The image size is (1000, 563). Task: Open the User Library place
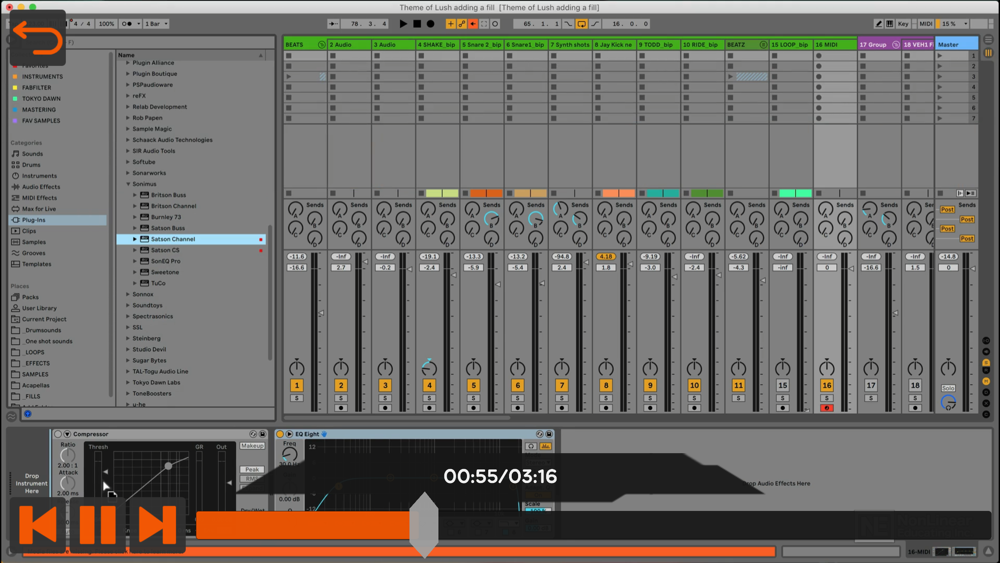click(40, 308)
